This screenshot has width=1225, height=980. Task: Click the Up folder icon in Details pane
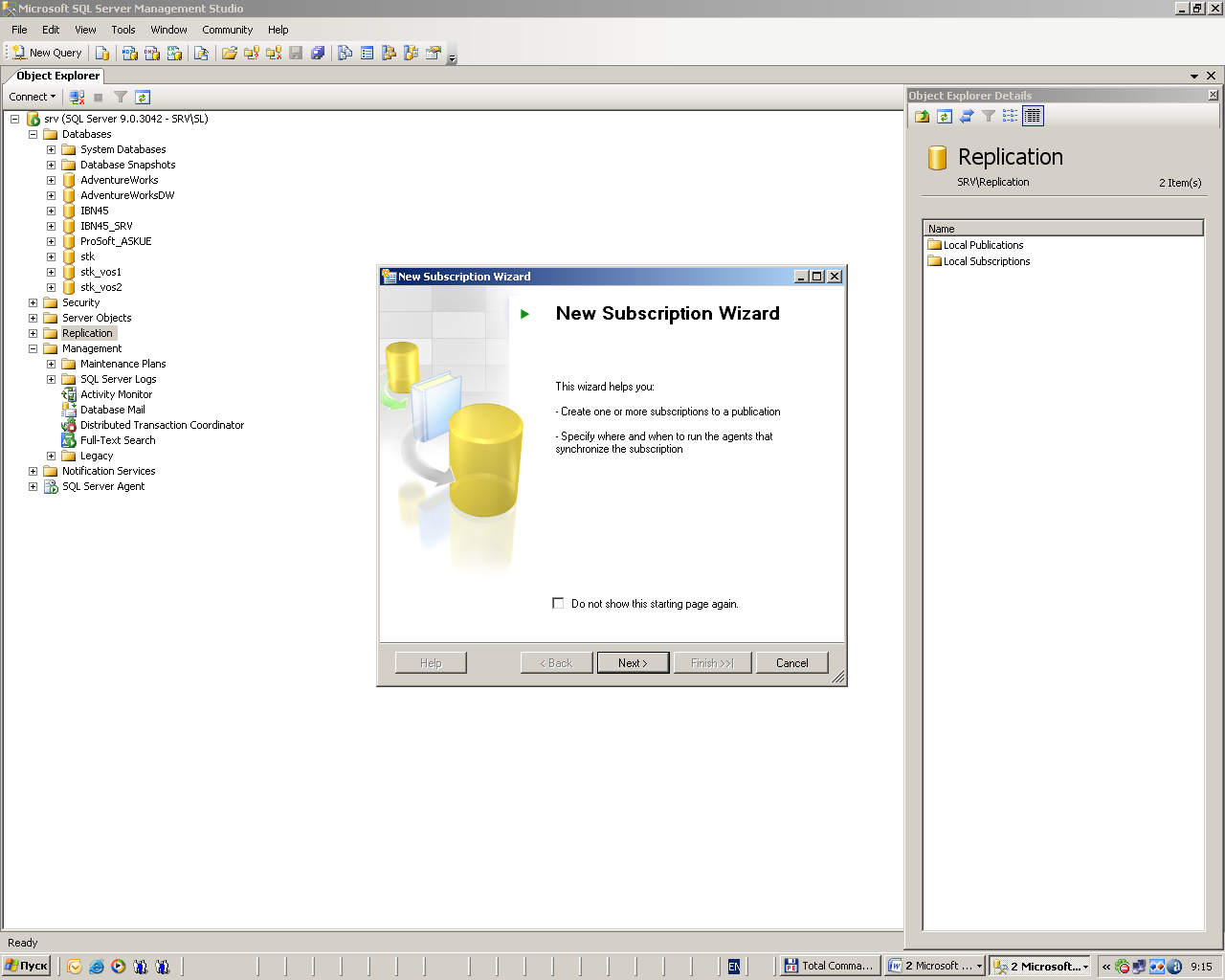922,116
